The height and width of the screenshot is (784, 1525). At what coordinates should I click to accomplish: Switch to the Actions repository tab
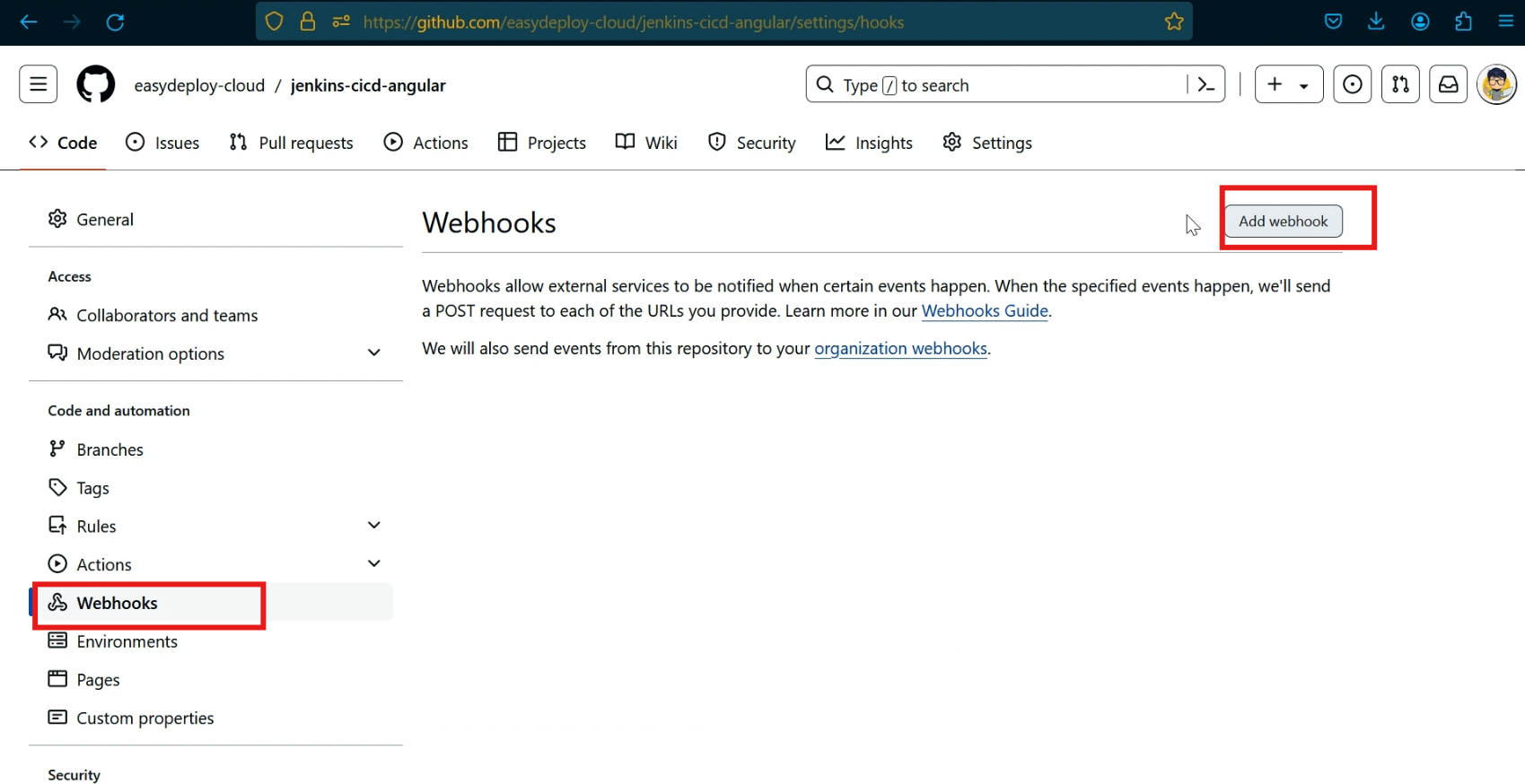pos(425,143)
